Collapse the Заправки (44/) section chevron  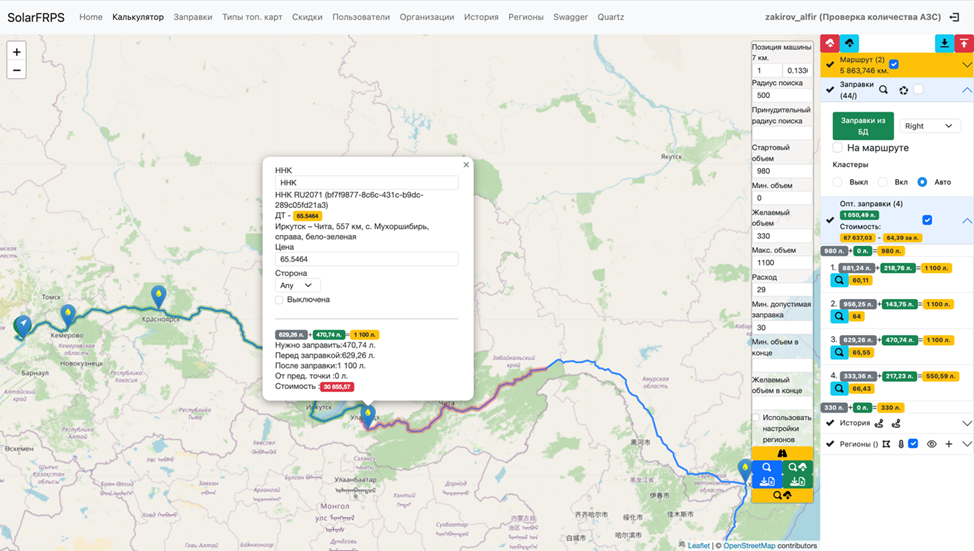click(967, 90)
